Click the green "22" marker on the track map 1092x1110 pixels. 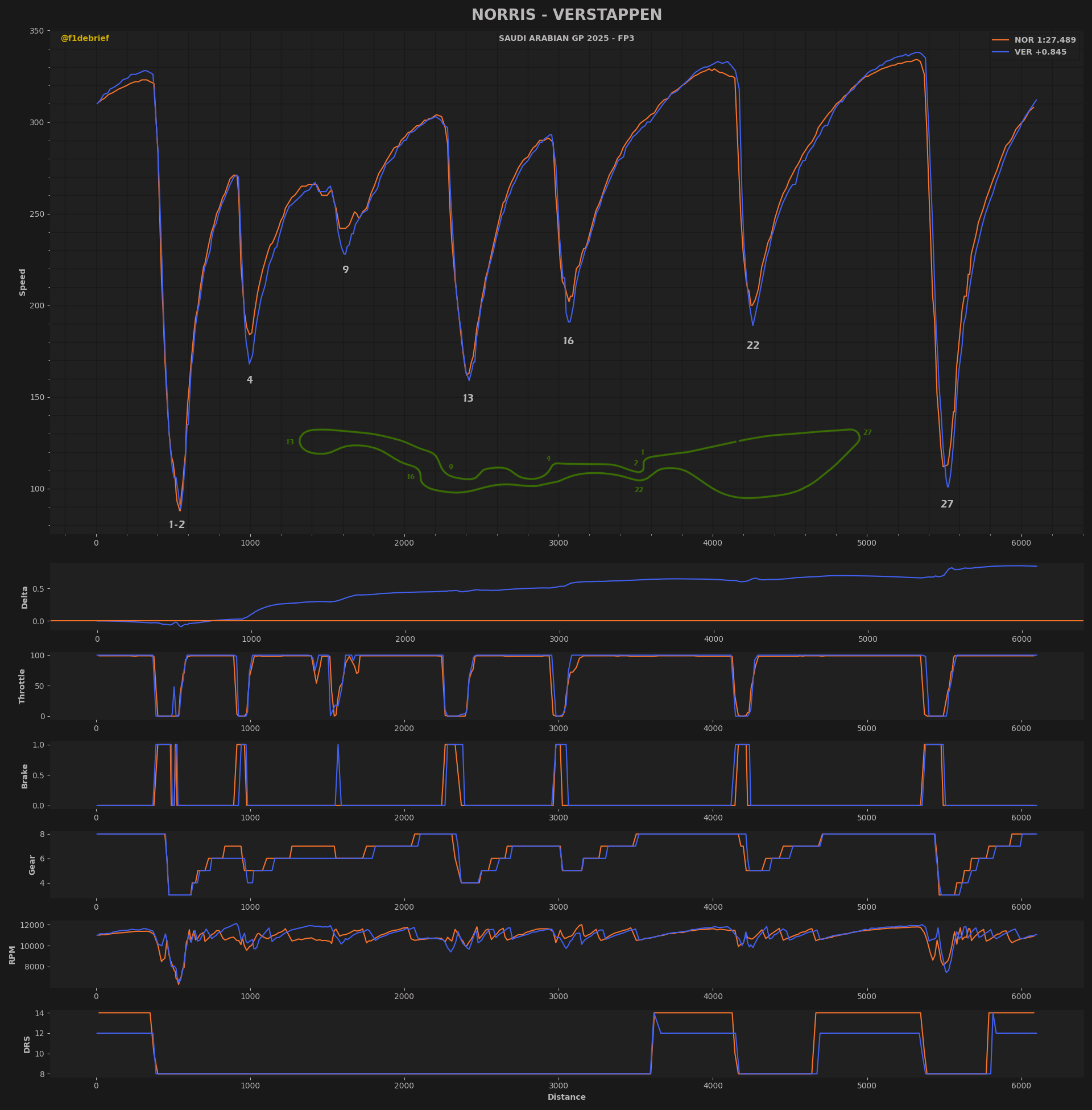(639, 490)
